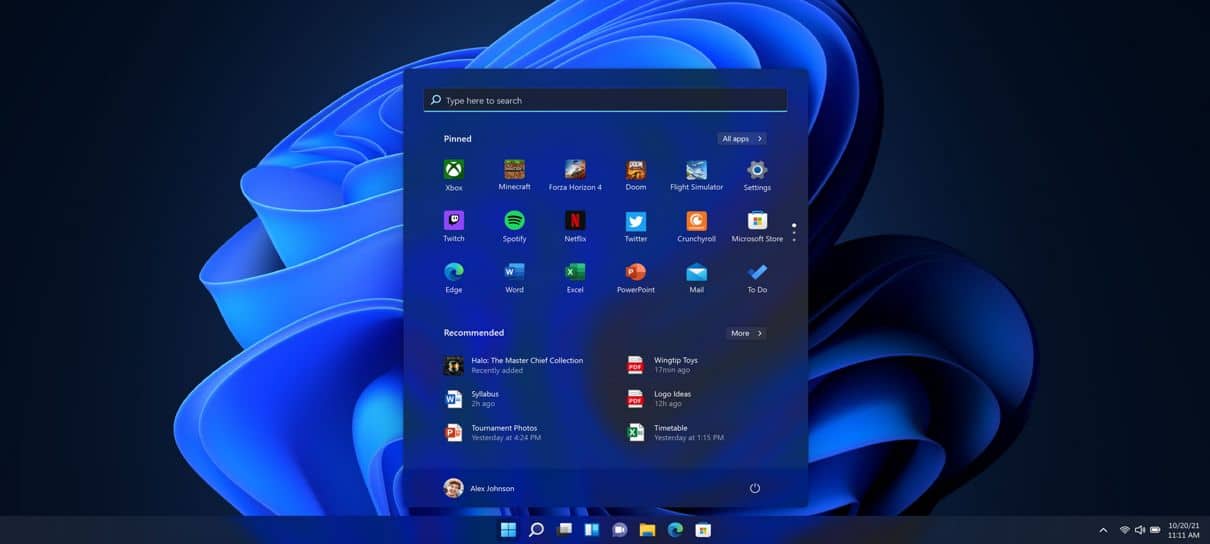The width and height of the screenshot is (1210, 544).
Task: Click the Type here to search field
Action: point(605,100)
